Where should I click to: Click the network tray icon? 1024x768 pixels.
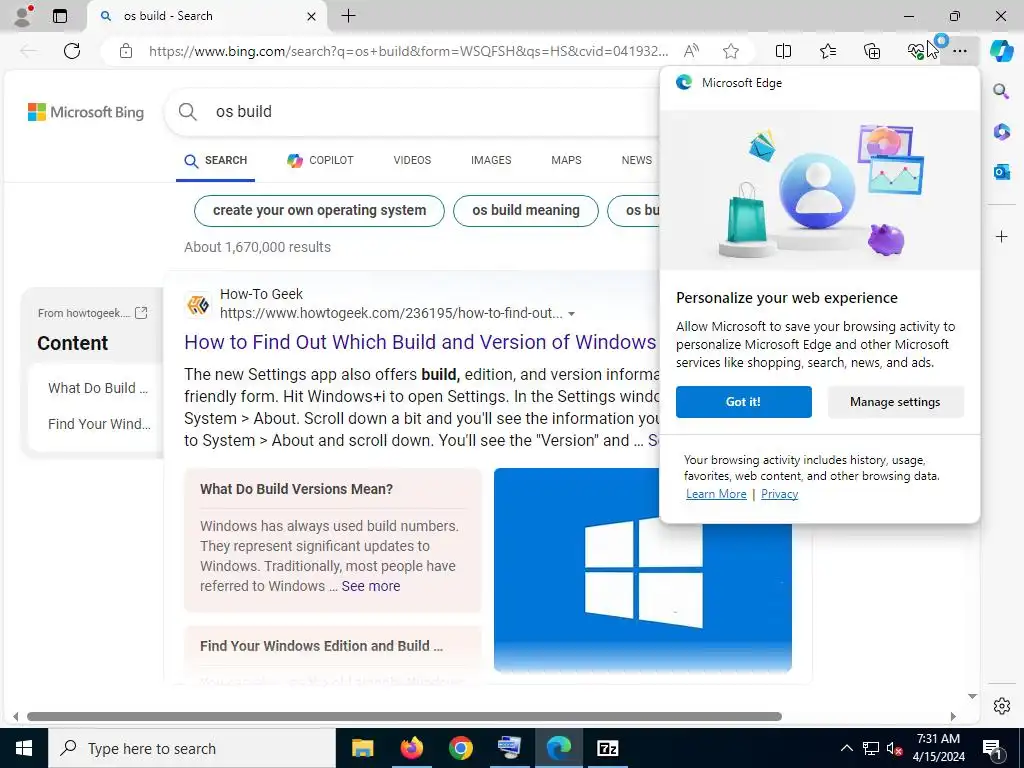[x=871, y=748]
